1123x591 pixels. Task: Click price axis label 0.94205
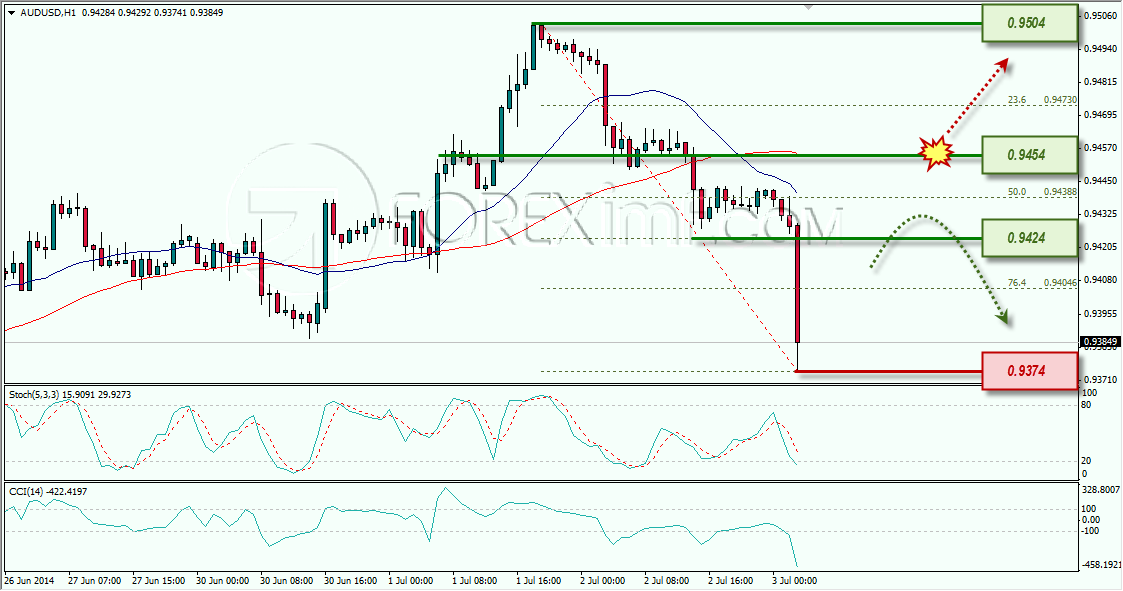pos(1102,247)
